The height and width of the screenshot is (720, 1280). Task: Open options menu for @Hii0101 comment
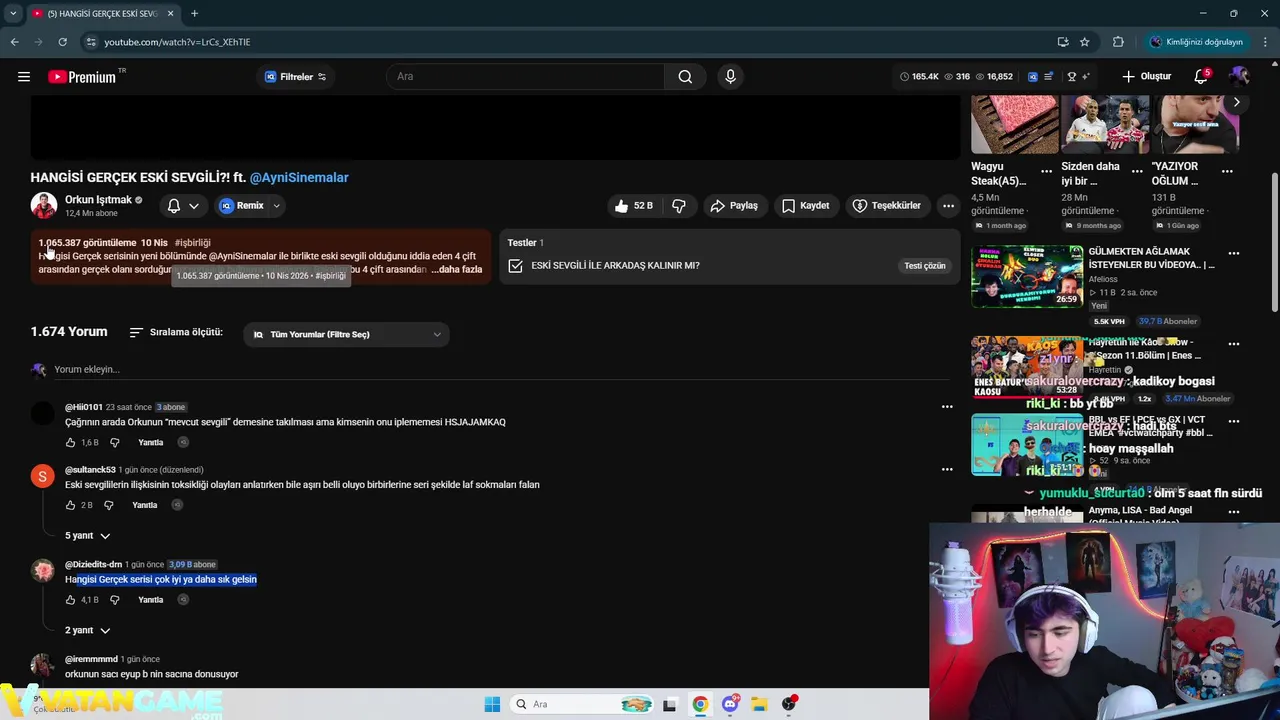click(x=947, y=407)
